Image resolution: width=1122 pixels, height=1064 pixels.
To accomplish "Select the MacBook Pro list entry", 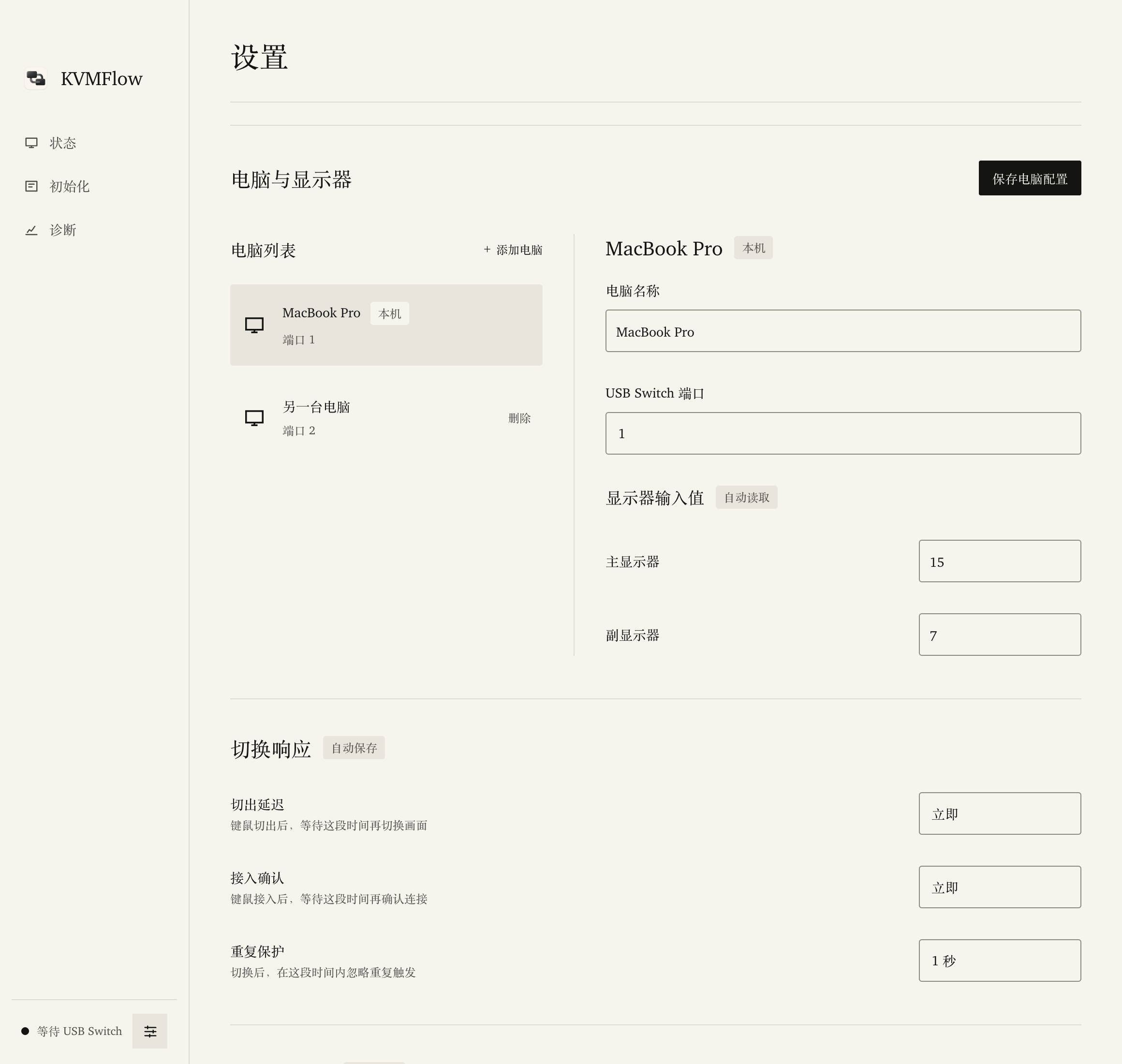I will pos(386,325).
